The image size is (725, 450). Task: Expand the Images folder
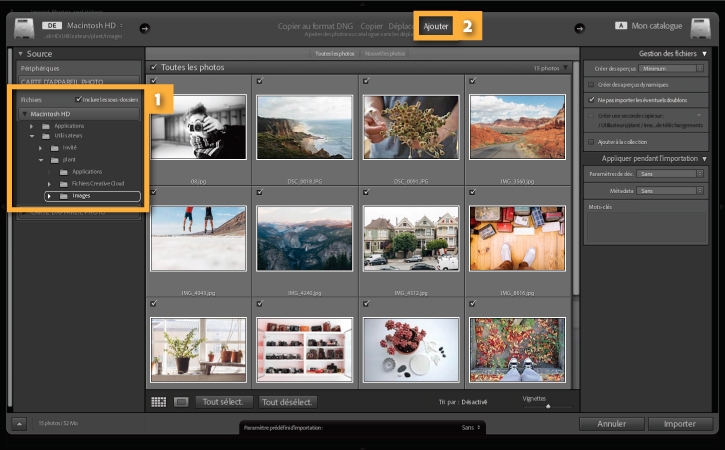pyautogui.click(x=49, y=196)
